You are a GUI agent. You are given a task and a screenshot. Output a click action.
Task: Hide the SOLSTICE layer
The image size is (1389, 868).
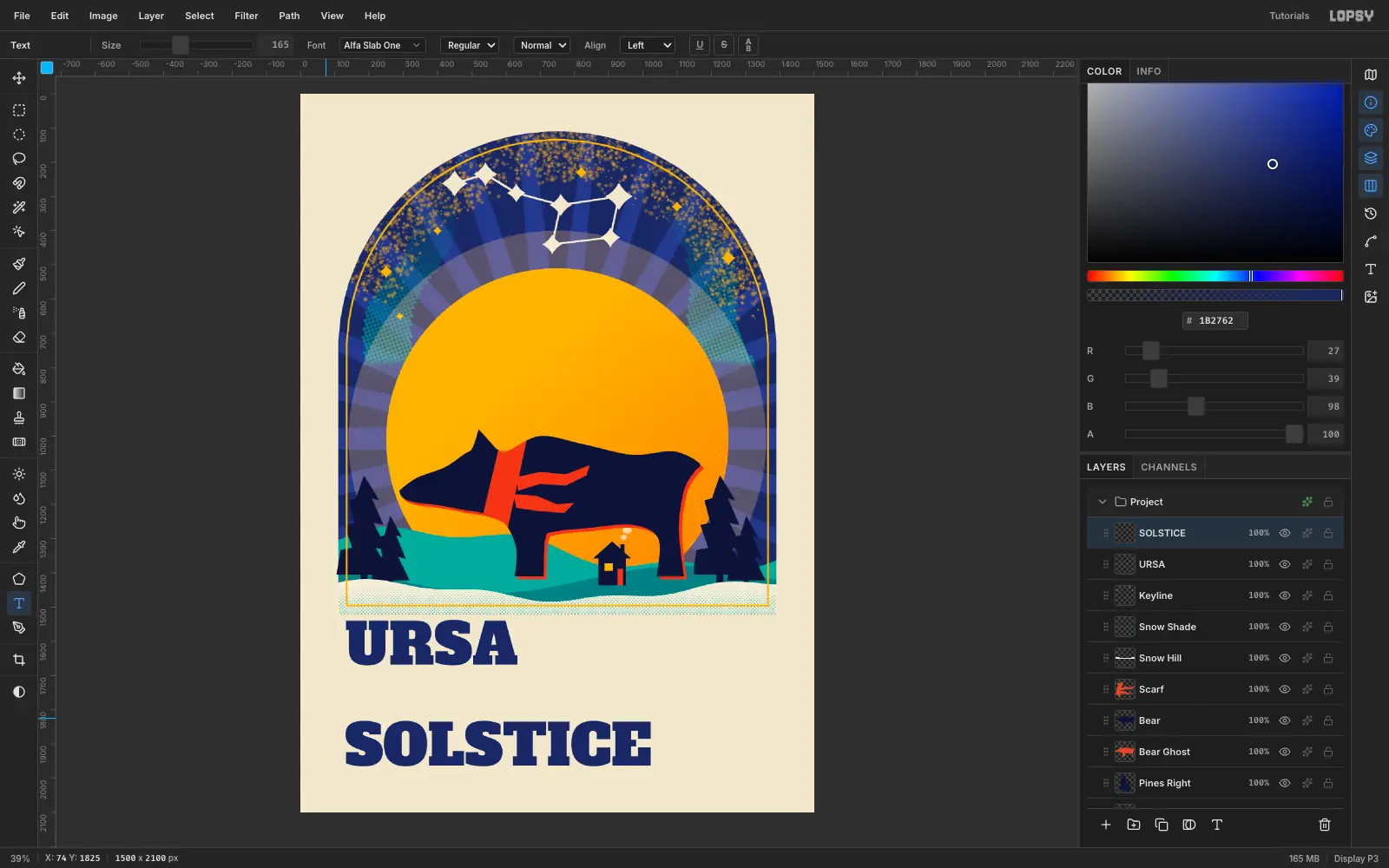[x=1285, y=533]
